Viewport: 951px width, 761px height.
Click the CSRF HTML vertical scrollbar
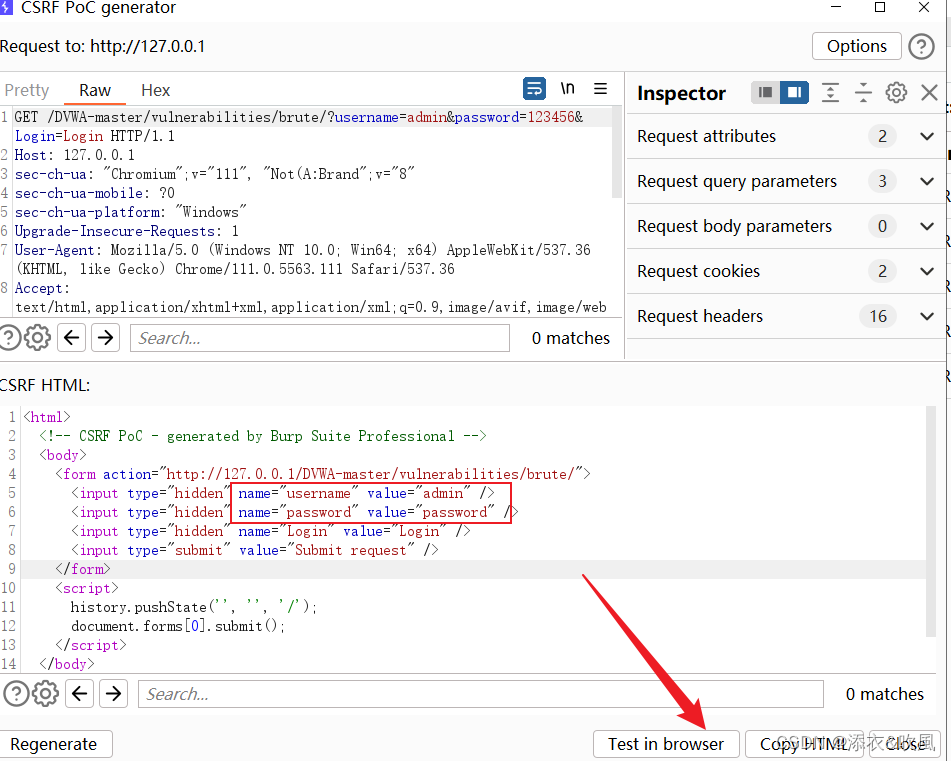(x=931, y=521)
